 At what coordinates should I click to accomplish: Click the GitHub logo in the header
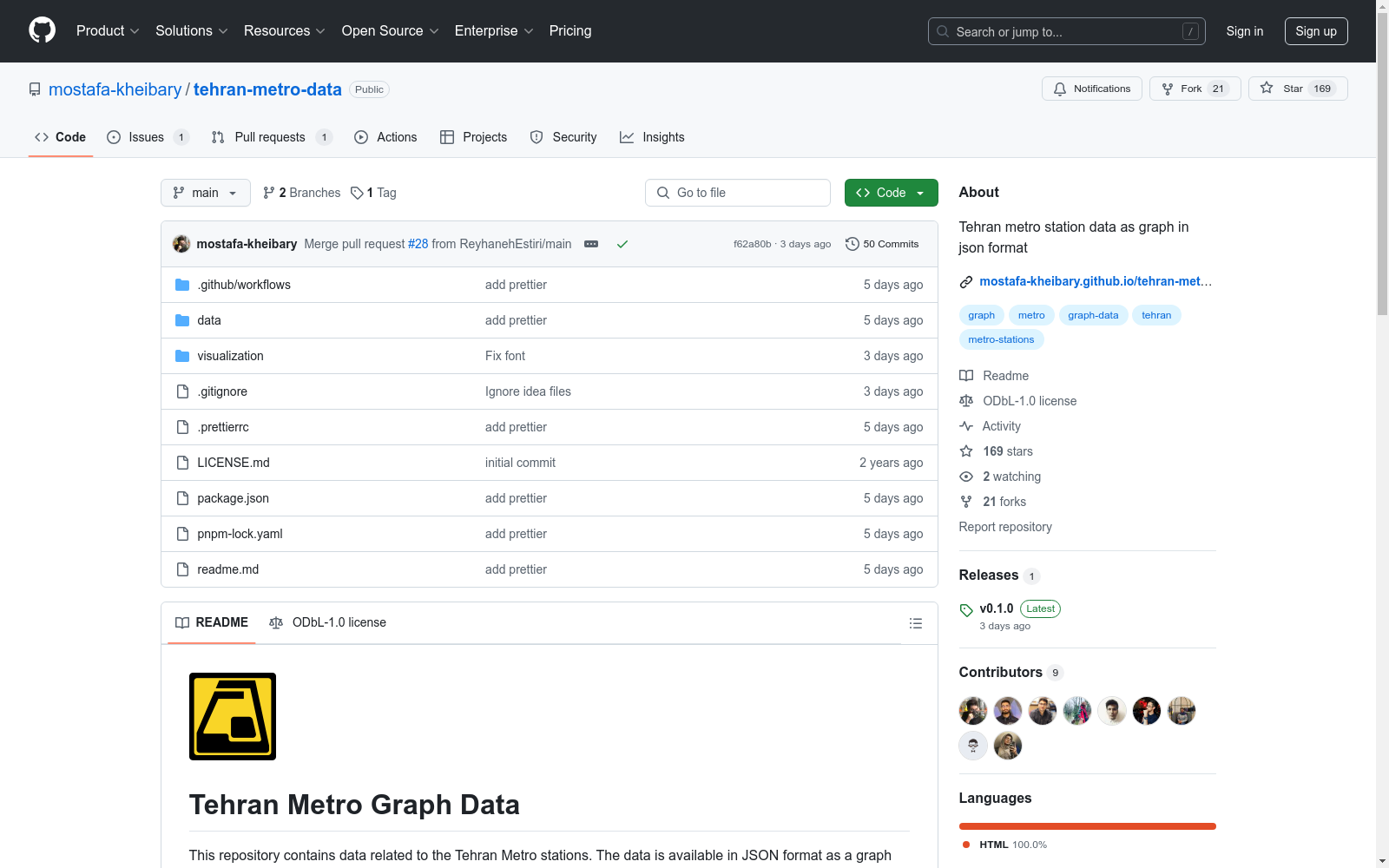pos(42,30)
